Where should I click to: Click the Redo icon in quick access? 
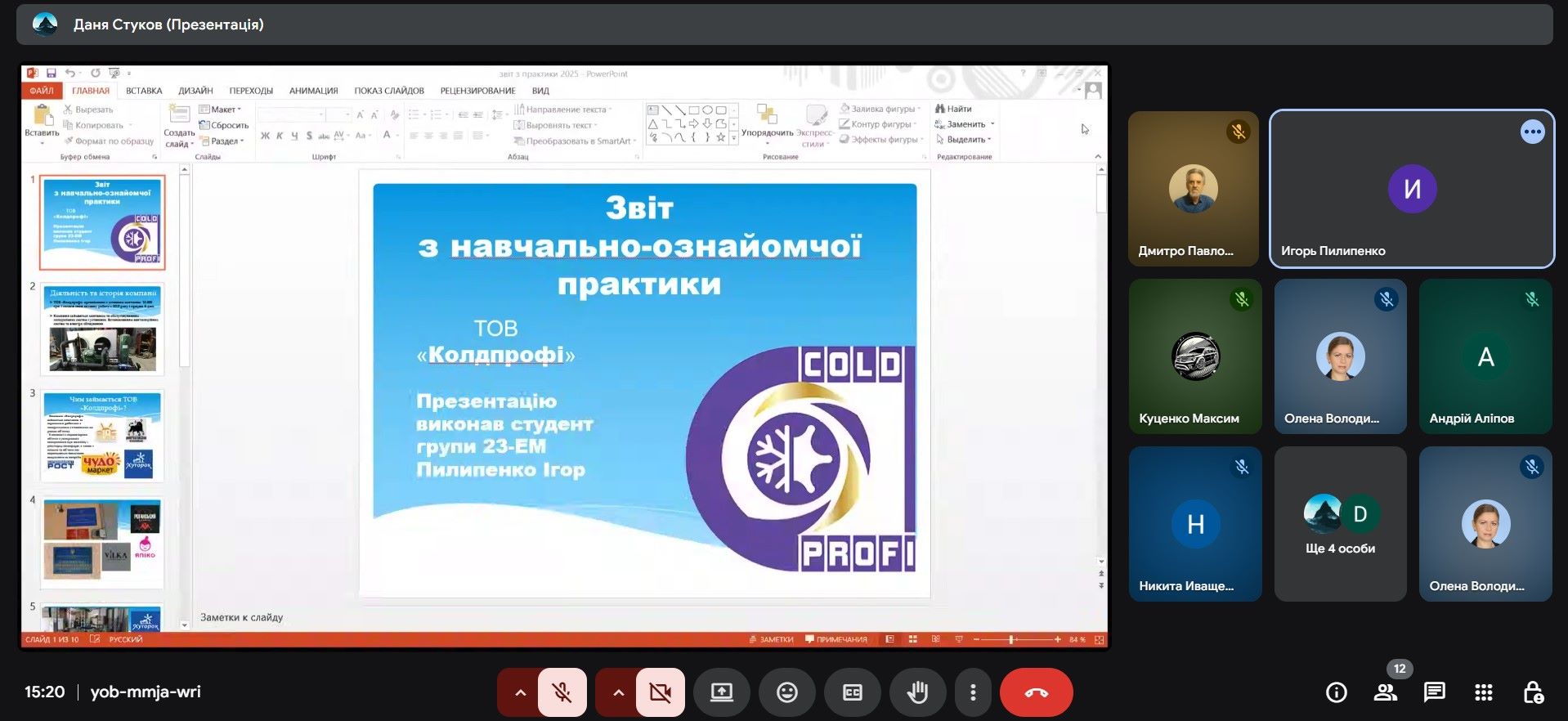pos(95,74)
